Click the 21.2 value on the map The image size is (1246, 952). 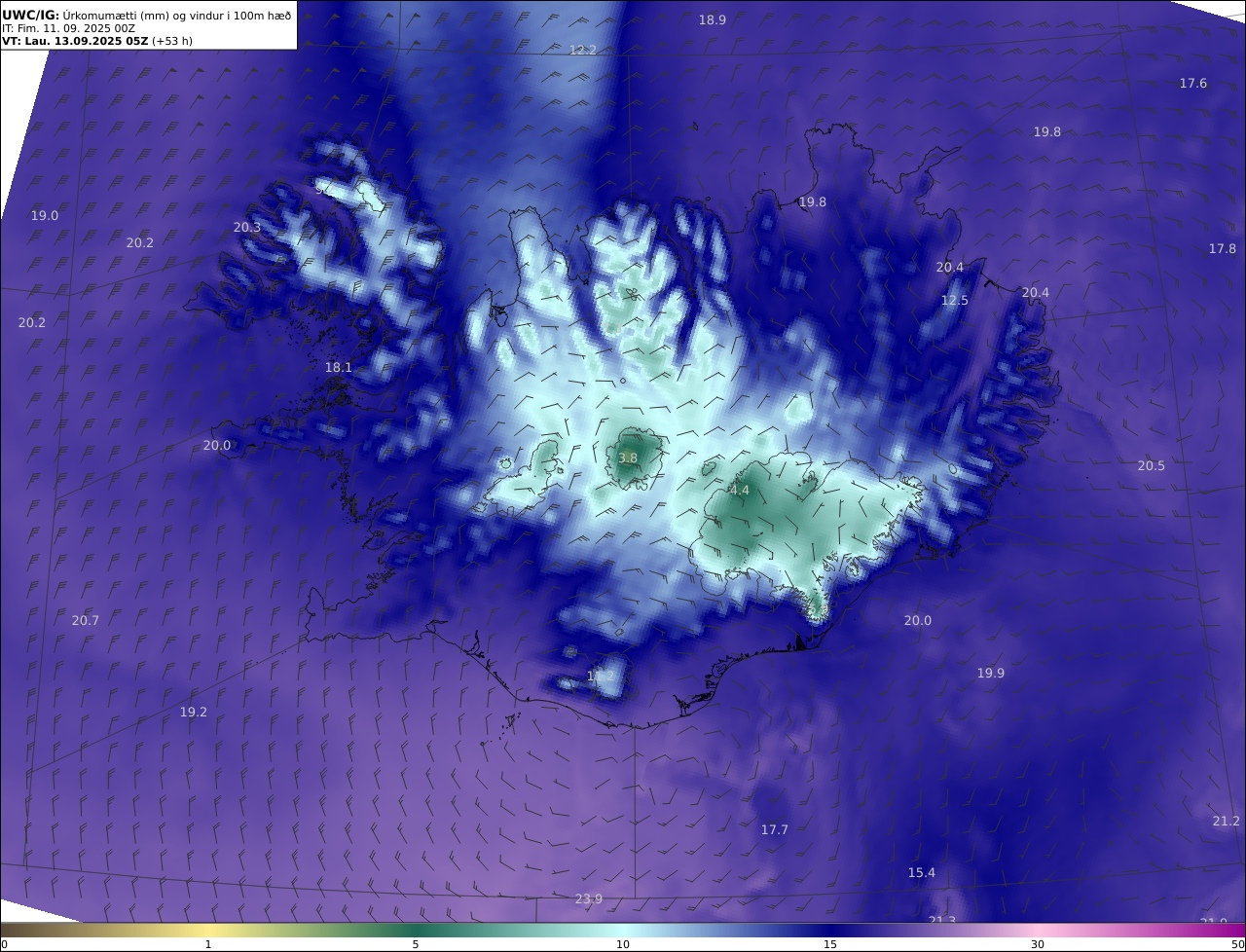(1227, 822)
